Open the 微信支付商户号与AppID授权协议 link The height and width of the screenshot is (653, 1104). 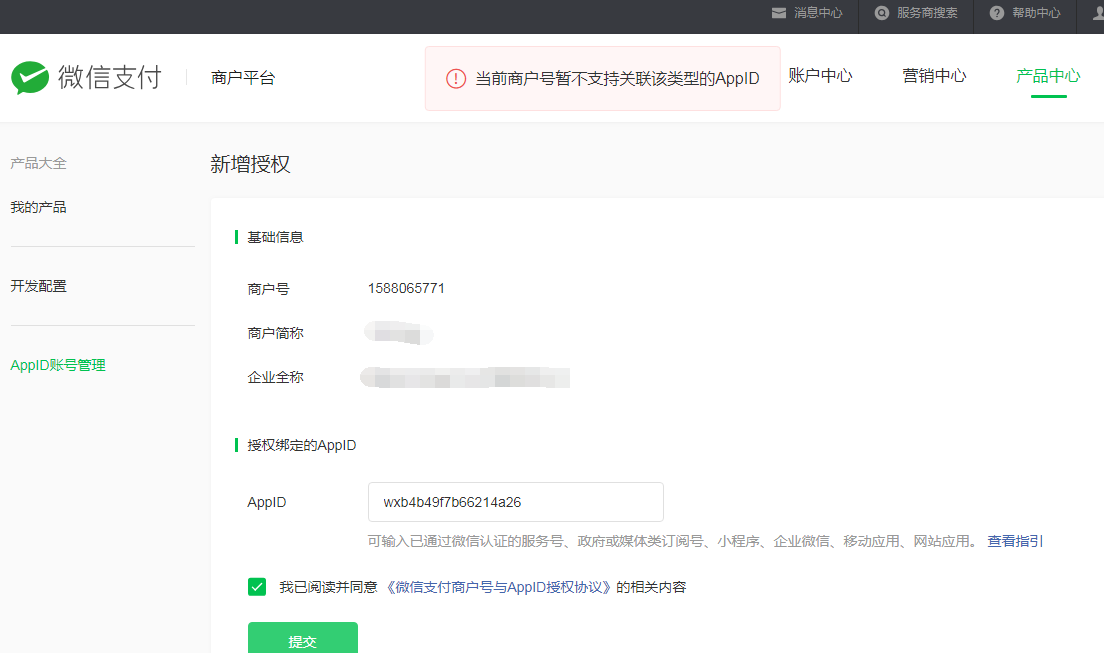tap(499, 587)
